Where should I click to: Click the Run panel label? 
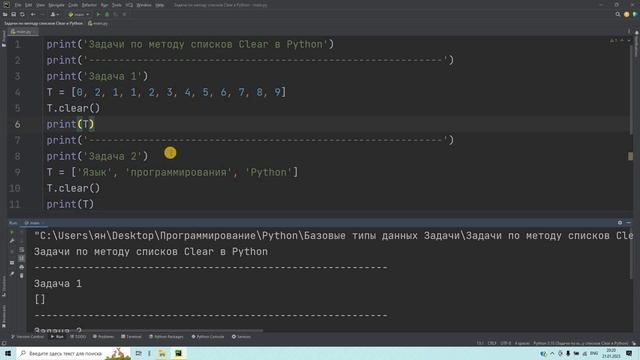coord(13,223)
